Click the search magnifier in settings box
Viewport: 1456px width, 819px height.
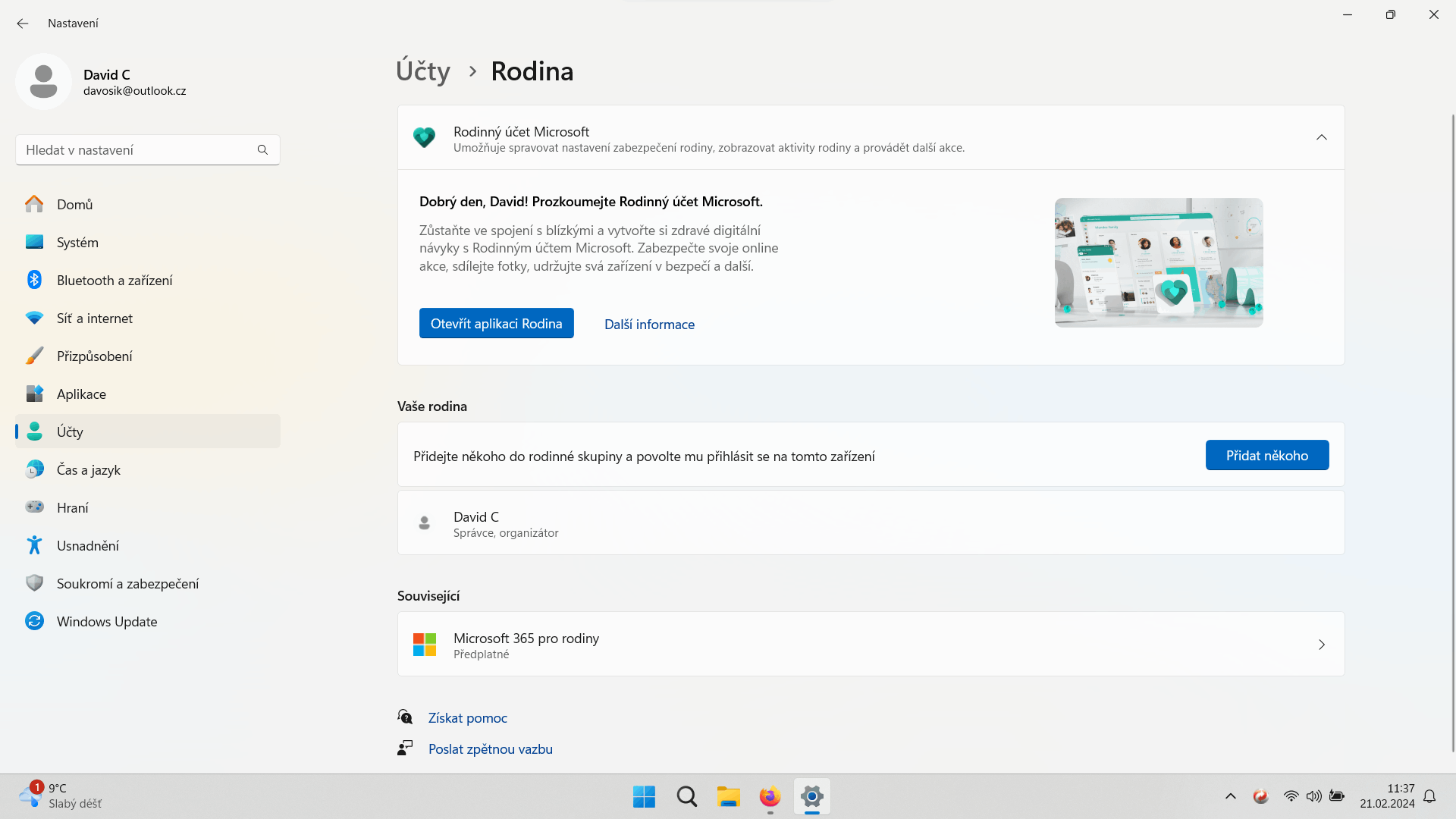tap(262, 150)
